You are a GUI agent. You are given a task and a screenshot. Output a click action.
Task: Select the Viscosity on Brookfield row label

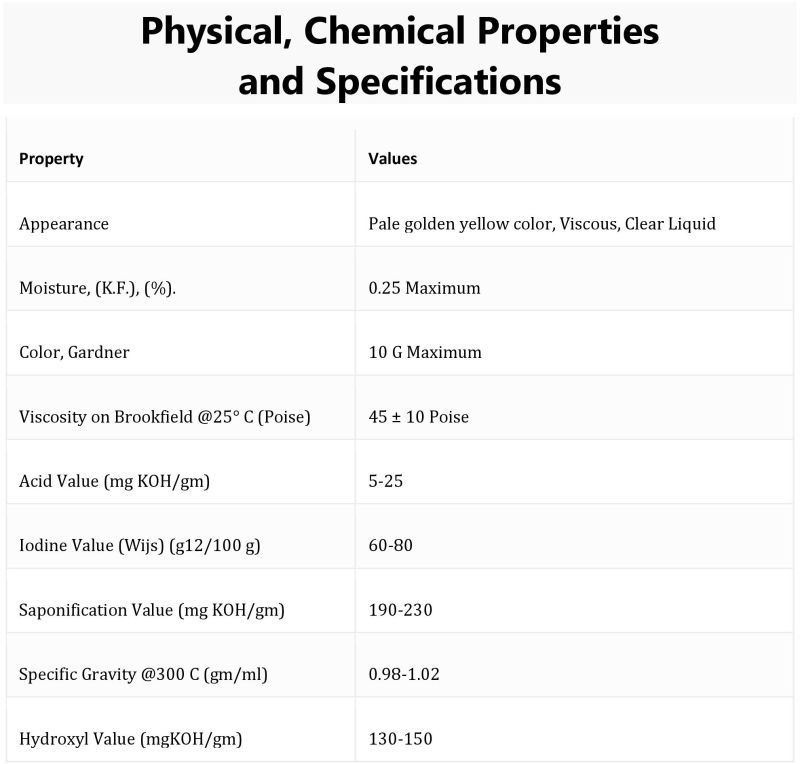coord(165,417)
